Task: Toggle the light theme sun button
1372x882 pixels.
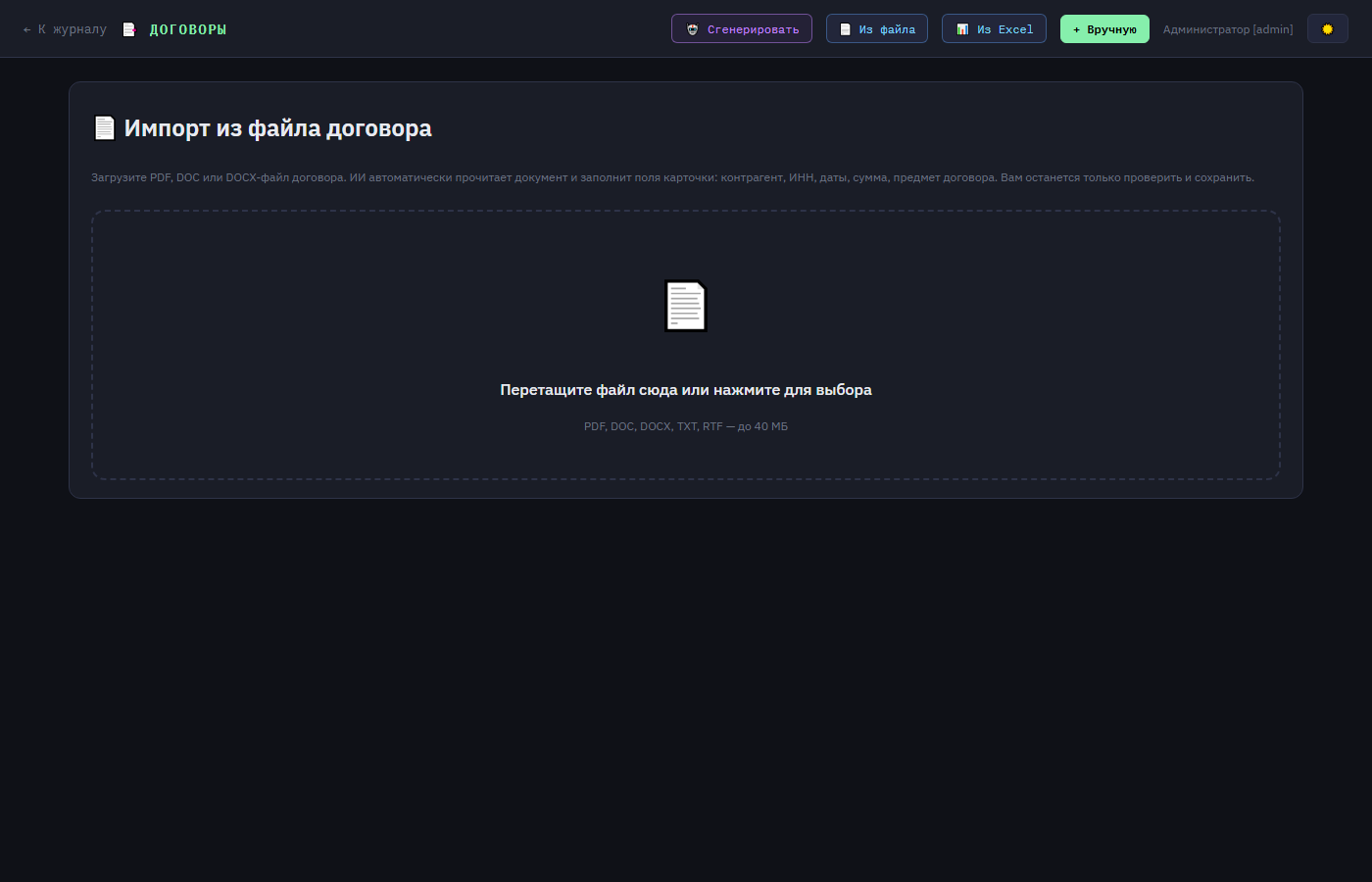Action: 1328,29
